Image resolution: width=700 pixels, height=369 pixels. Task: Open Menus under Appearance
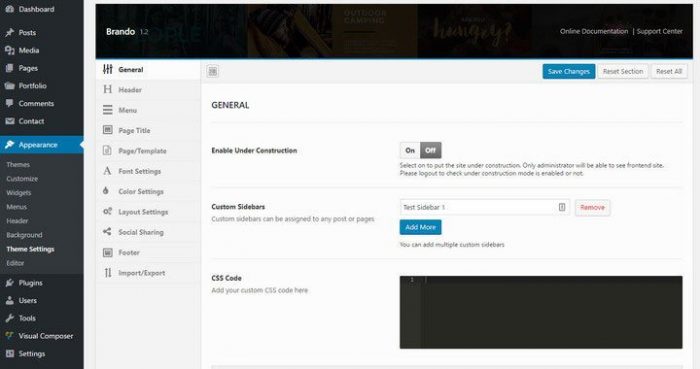(x=17, y=207)
